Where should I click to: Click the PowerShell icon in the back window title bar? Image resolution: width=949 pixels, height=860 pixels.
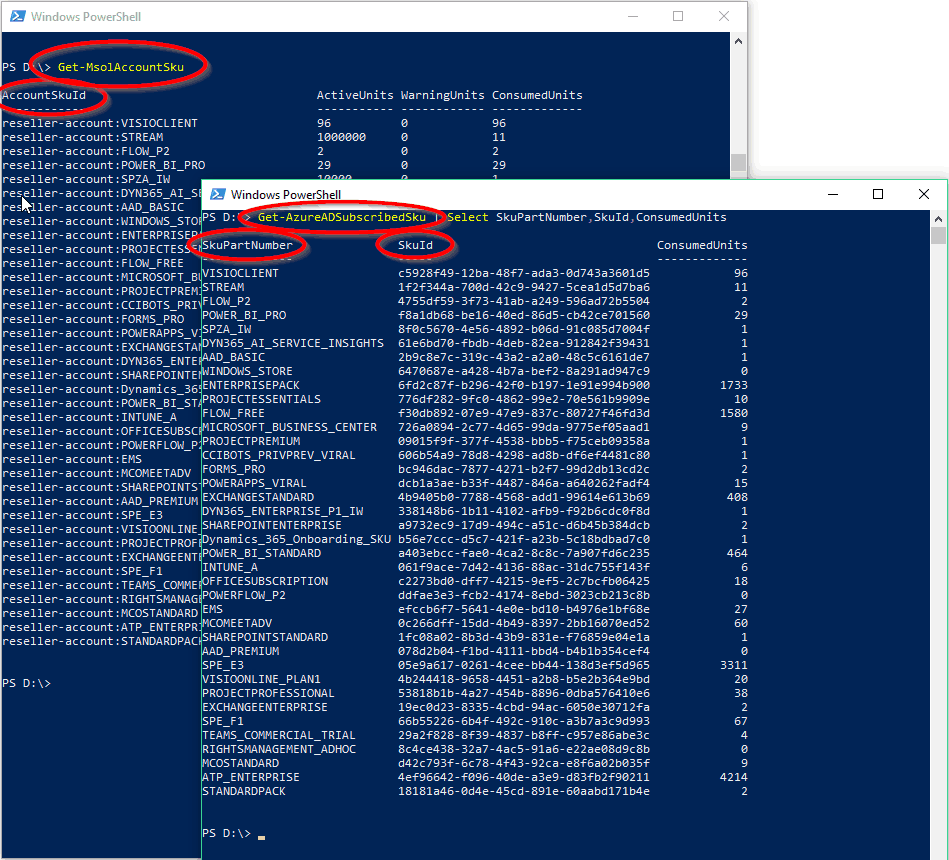point(18,16)
